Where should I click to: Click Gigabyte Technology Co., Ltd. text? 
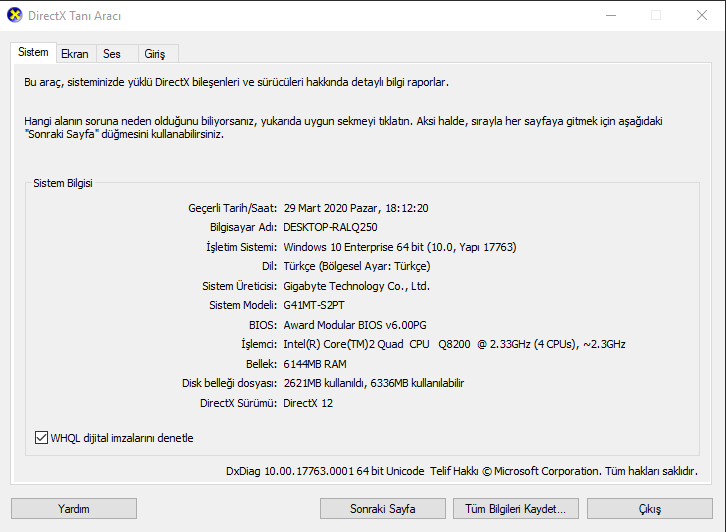click(x=357, y=286)
